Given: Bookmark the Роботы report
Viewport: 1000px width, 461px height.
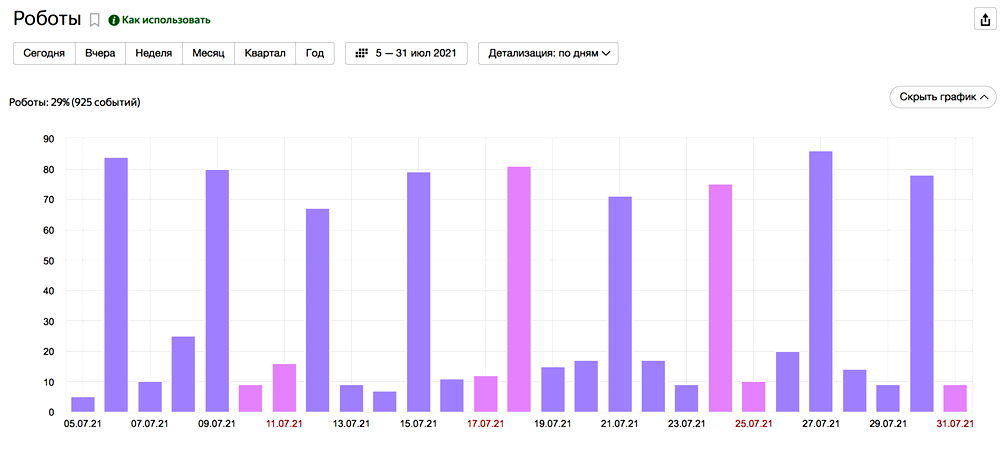Looking at the screenshot, I should click(x=95, y=20).
